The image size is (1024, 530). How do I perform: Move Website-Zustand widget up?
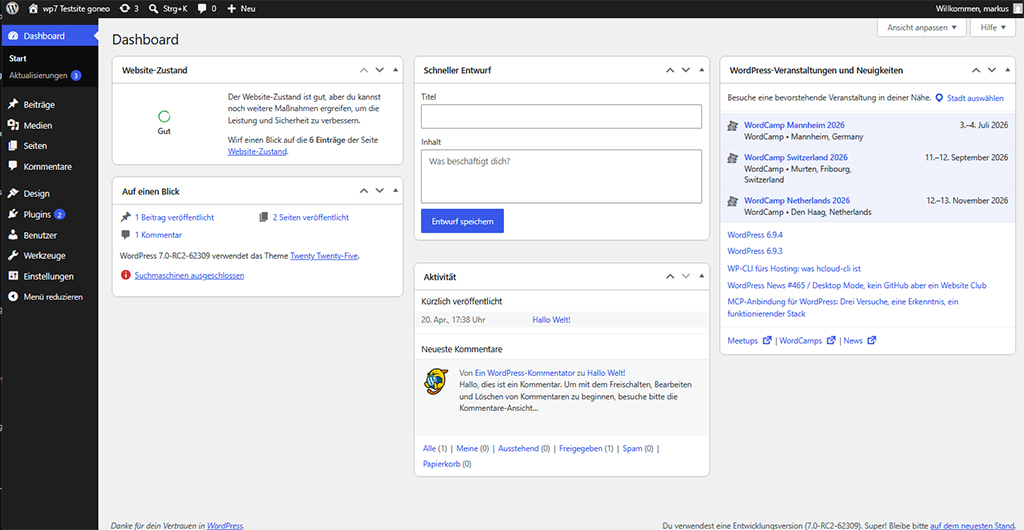[x=364, y=70]
